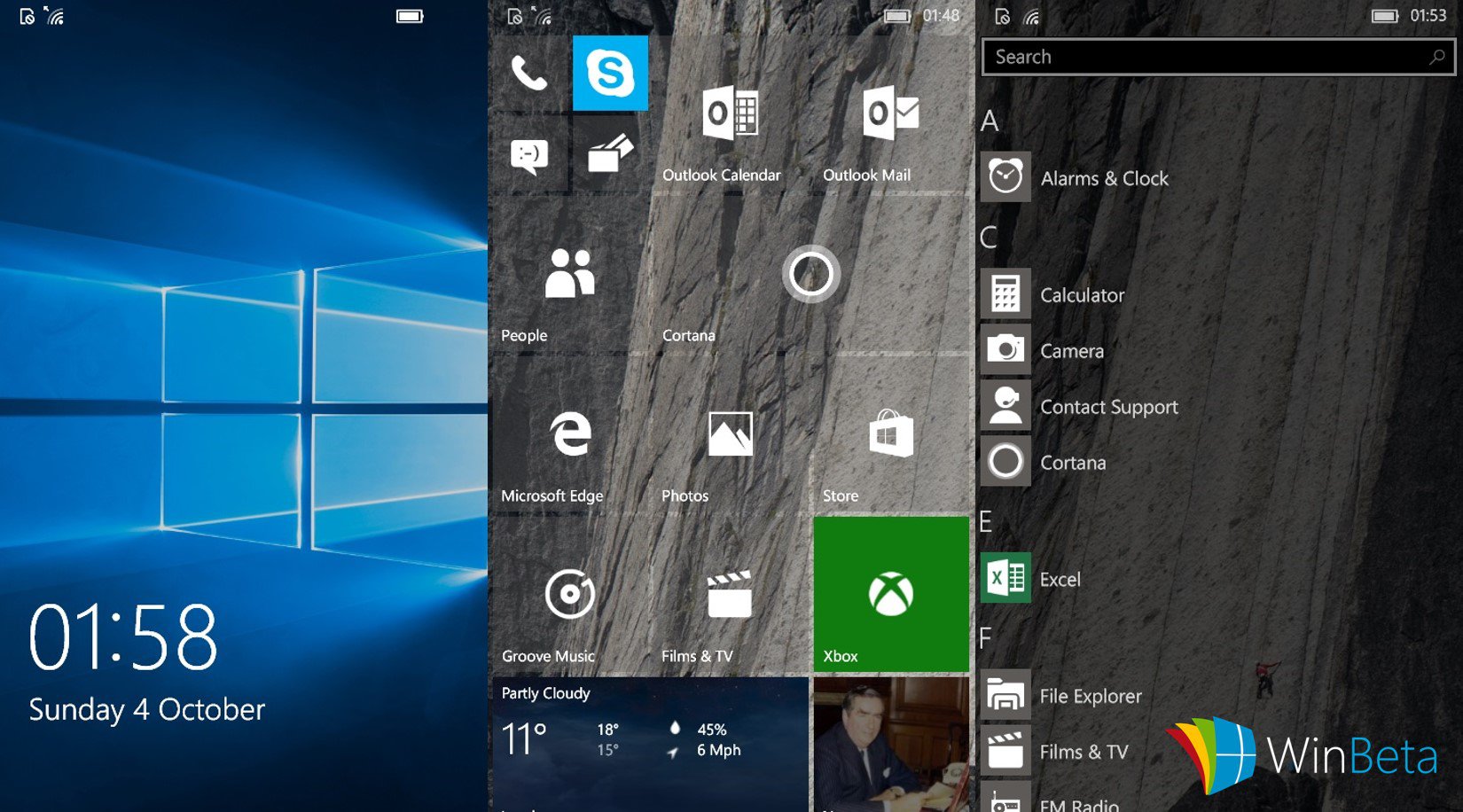Select the Contact Support label
The height and width of the screenshot is (812, 1463).
click(x=1109, y=407)
